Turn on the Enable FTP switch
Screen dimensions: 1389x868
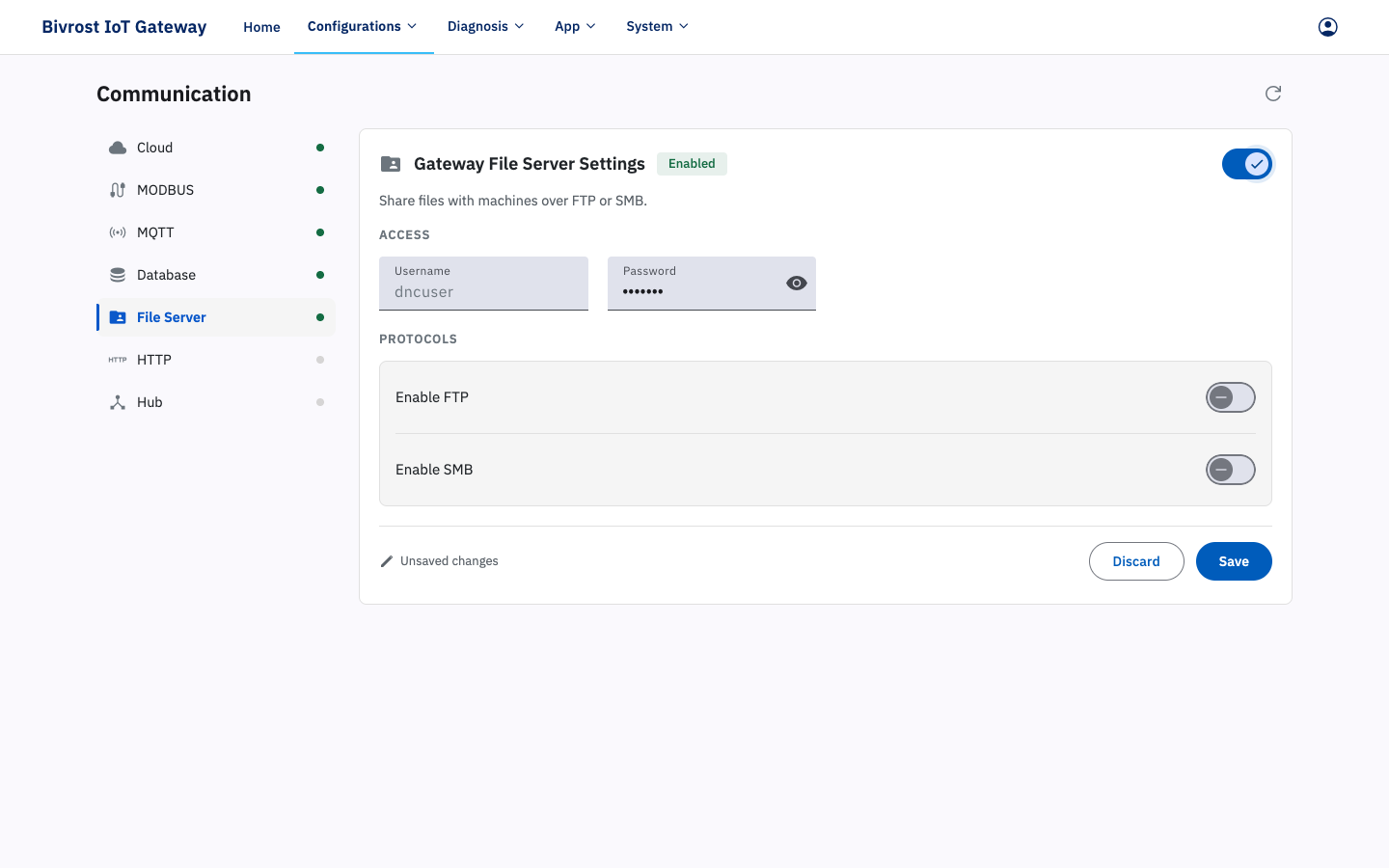[x=1231, y=397]
